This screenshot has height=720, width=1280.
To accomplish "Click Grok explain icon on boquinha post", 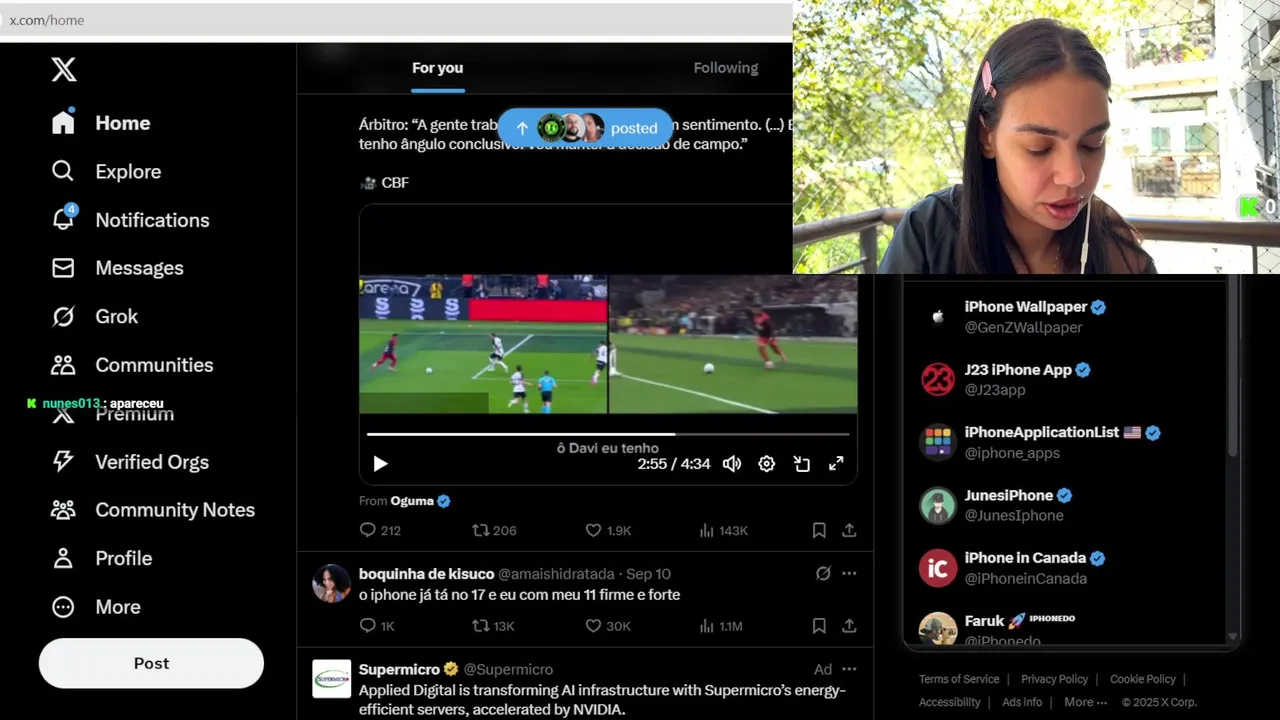I will [823, 574].
